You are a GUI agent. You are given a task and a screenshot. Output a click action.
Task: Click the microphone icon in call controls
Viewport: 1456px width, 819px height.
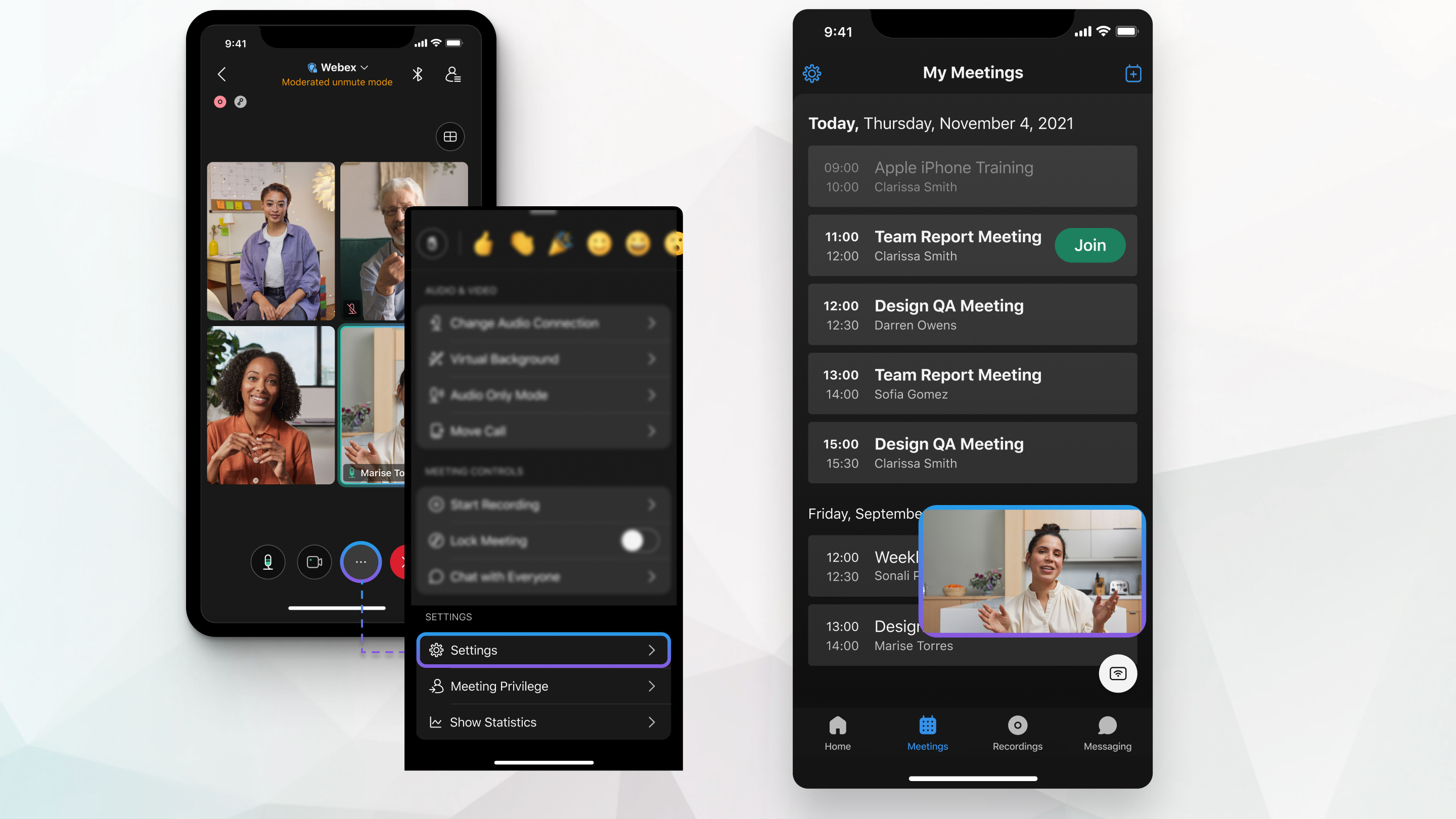266,562
